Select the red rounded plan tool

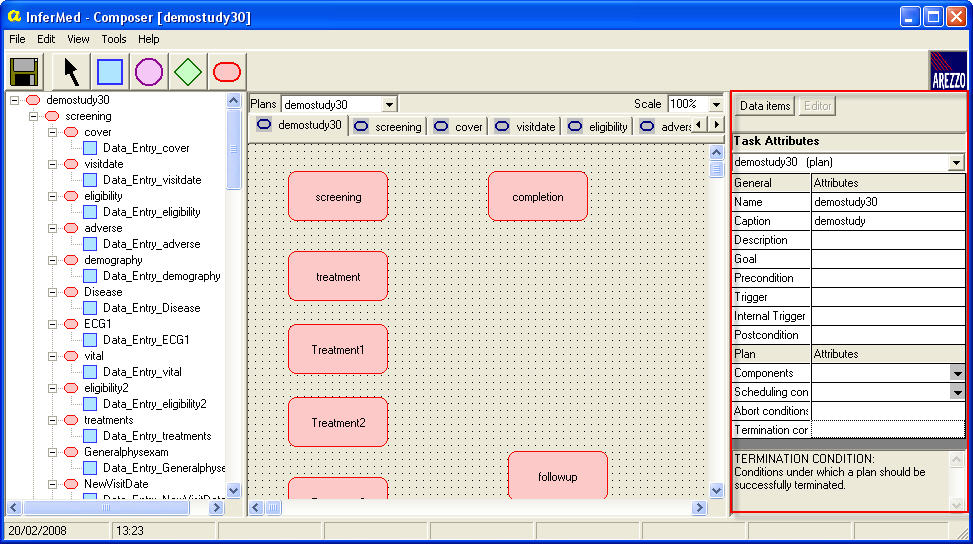[x=227, y=72]
